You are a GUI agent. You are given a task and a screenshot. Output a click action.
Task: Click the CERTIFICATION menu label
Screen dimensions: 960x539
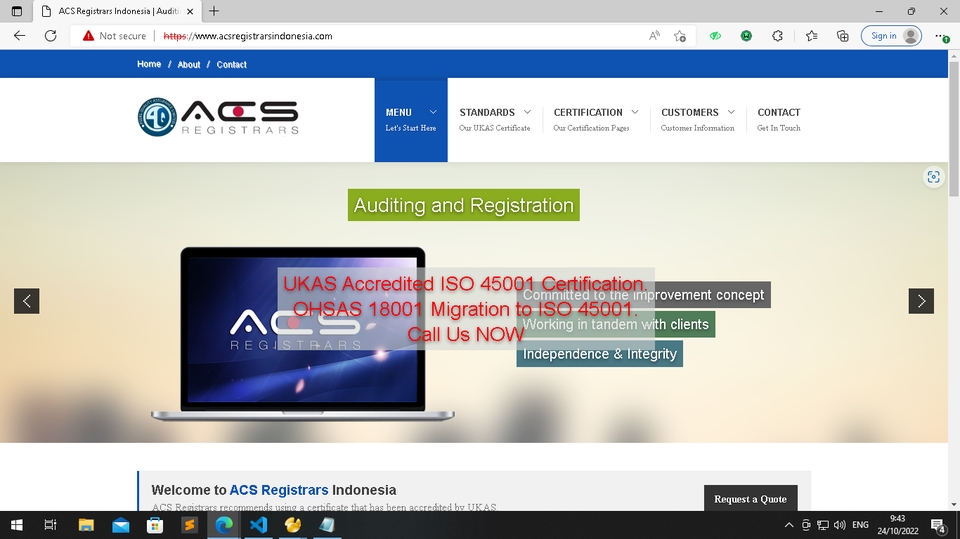click(588, 112)
